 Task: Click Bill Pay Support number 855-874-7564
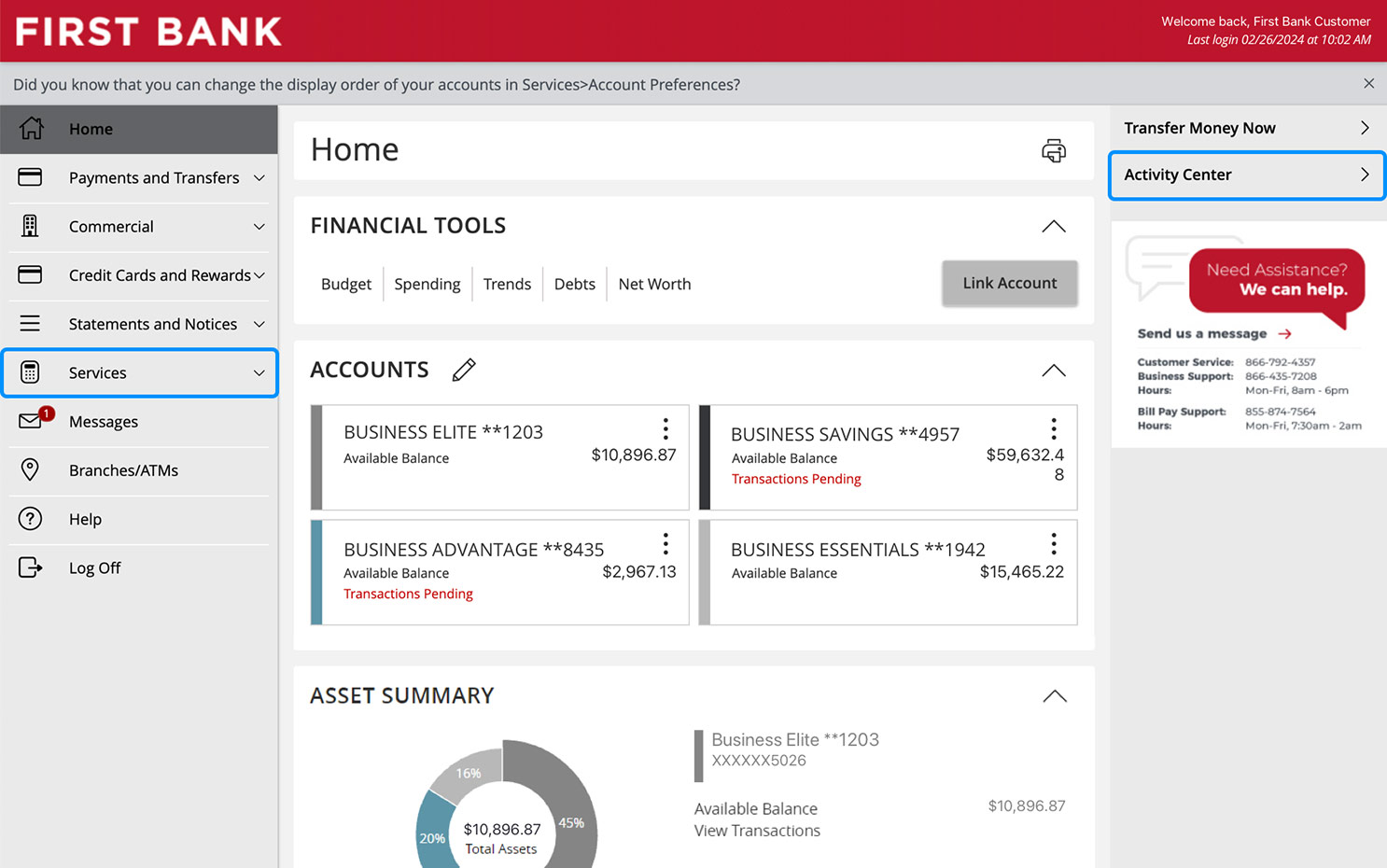[1280, 412]
